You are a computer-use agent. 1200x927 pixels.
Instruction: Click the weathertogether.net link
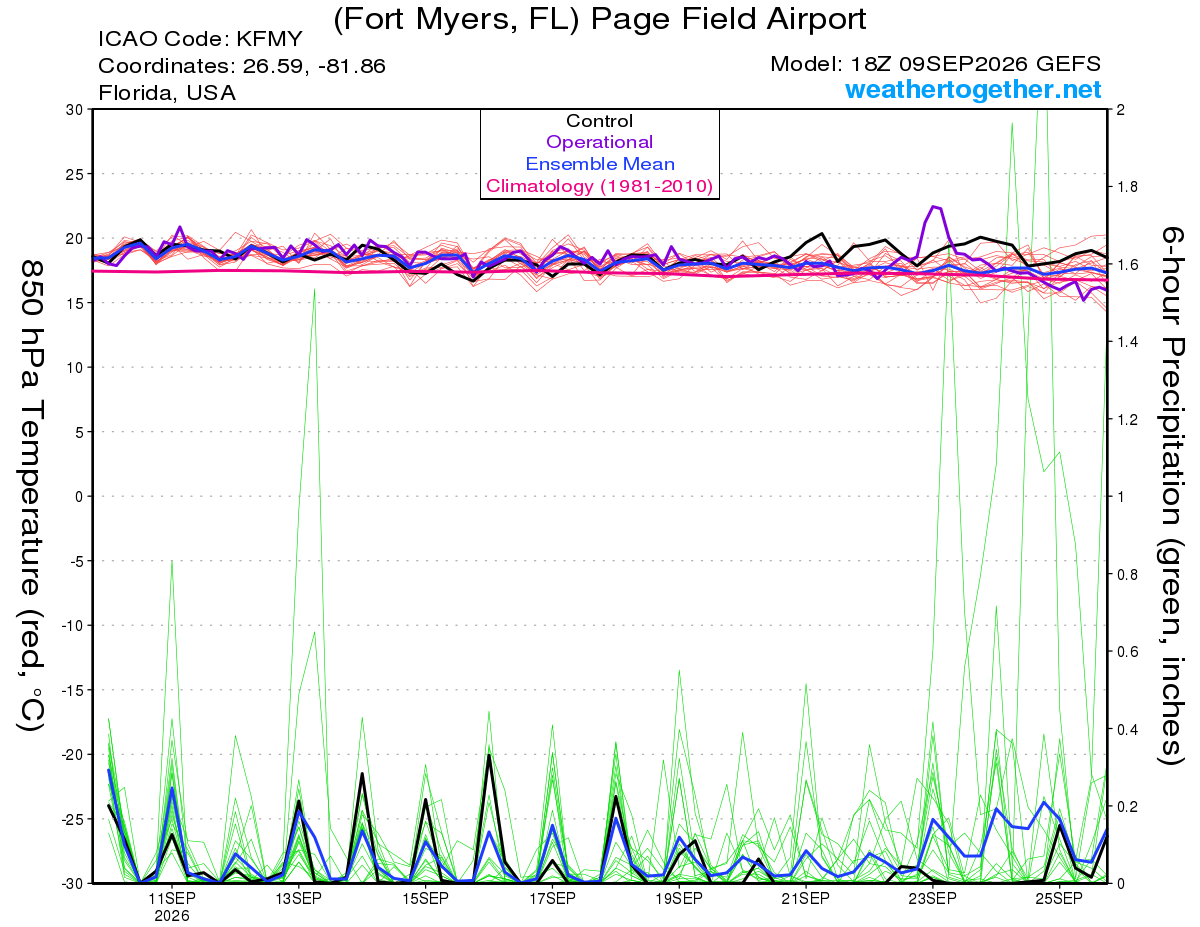[972, 90]
